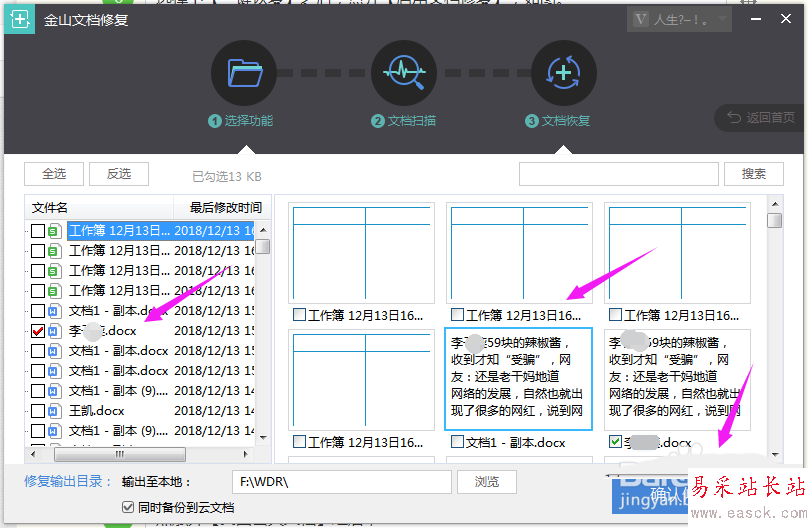Screen dimensions: 808x528
Task: Click the file list horizontal scrollbar thumb
Action: [120, 454]
